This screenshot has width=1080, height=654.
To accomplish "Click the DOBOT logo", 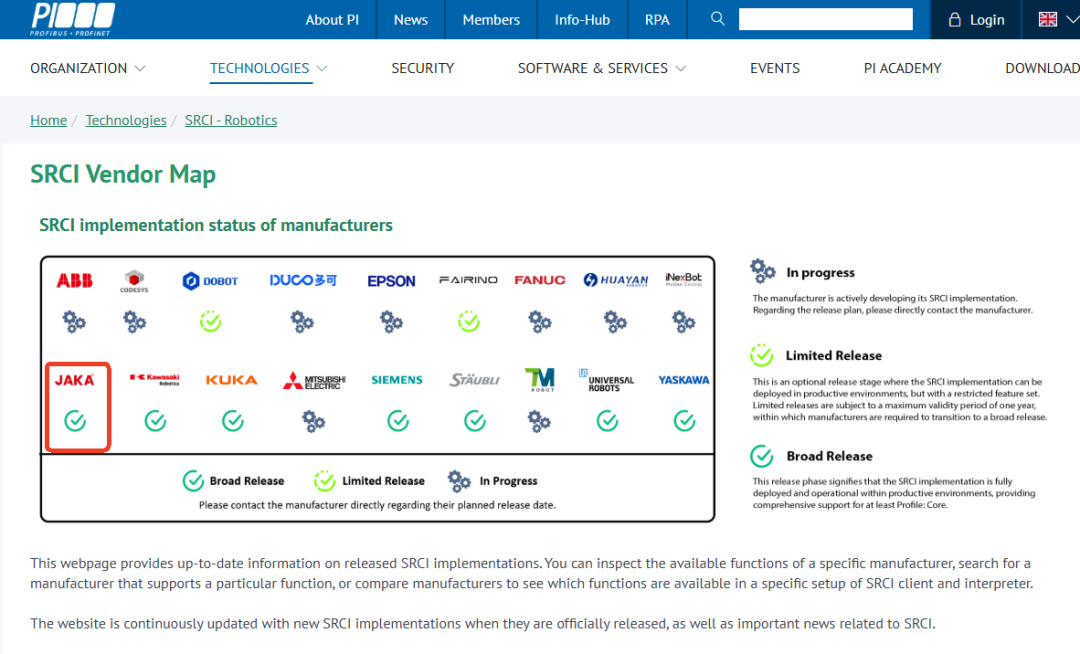I will click(x=210, y=281).
